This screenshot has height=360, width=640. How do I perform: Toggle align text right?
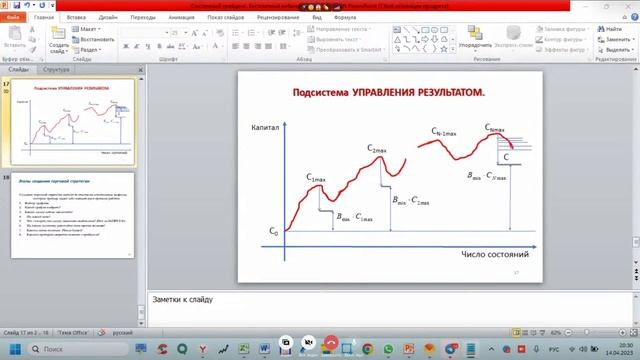point(258,47)
